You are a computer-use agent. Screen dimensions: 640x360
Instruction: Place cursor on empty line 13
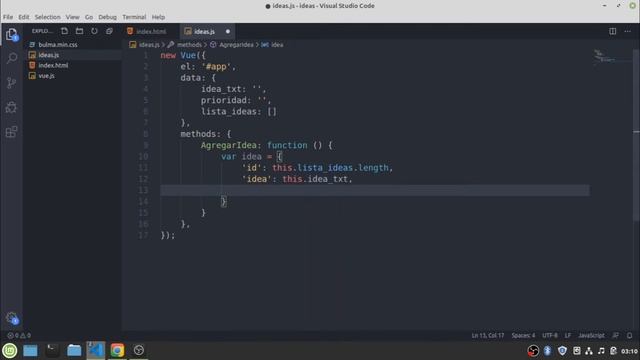375,190
